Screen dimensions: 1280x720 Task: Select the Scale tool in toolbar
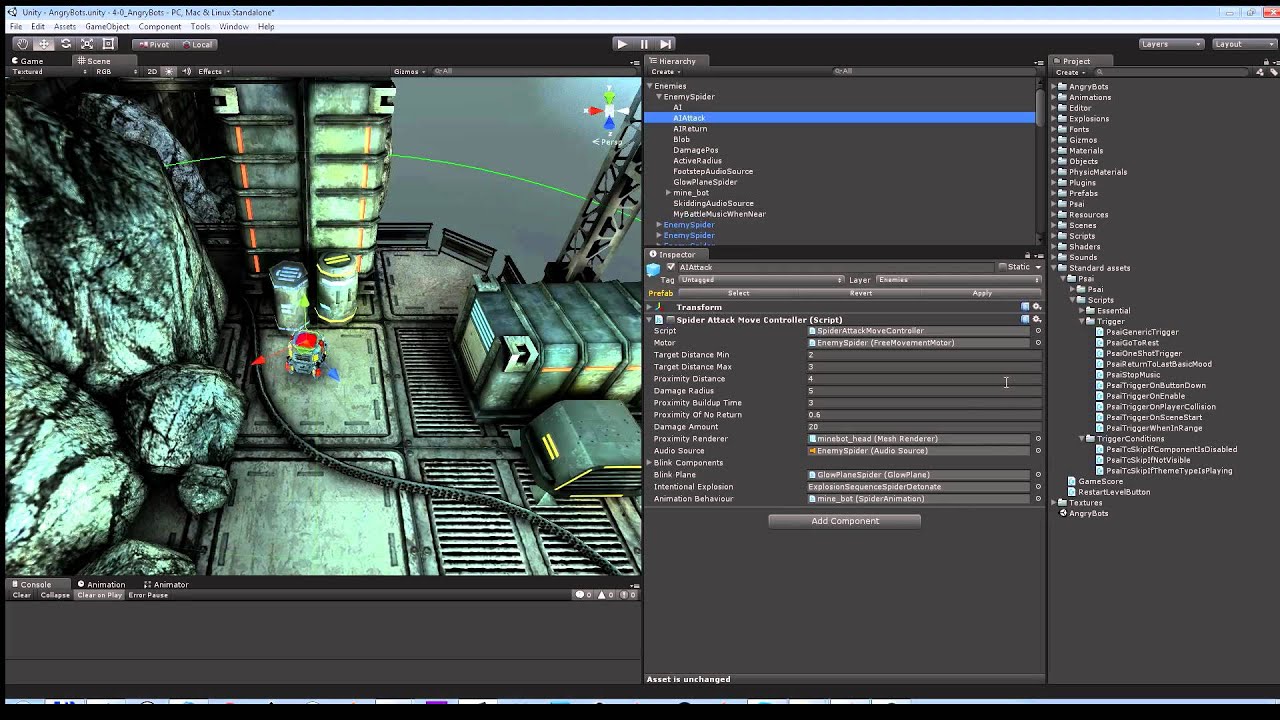(x=87, y=44)
